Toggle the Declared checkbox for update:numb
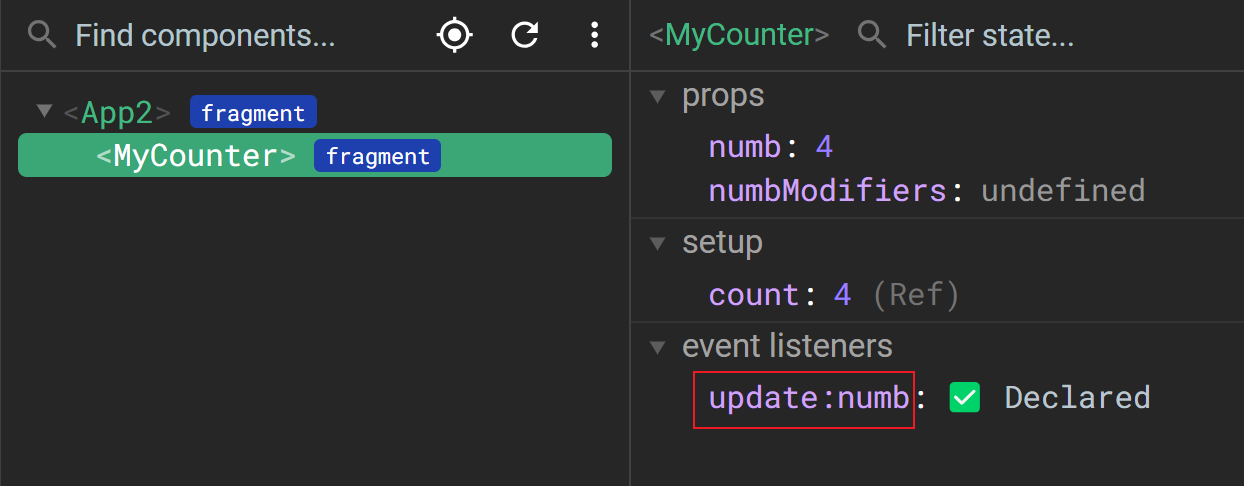 point(964,398)
